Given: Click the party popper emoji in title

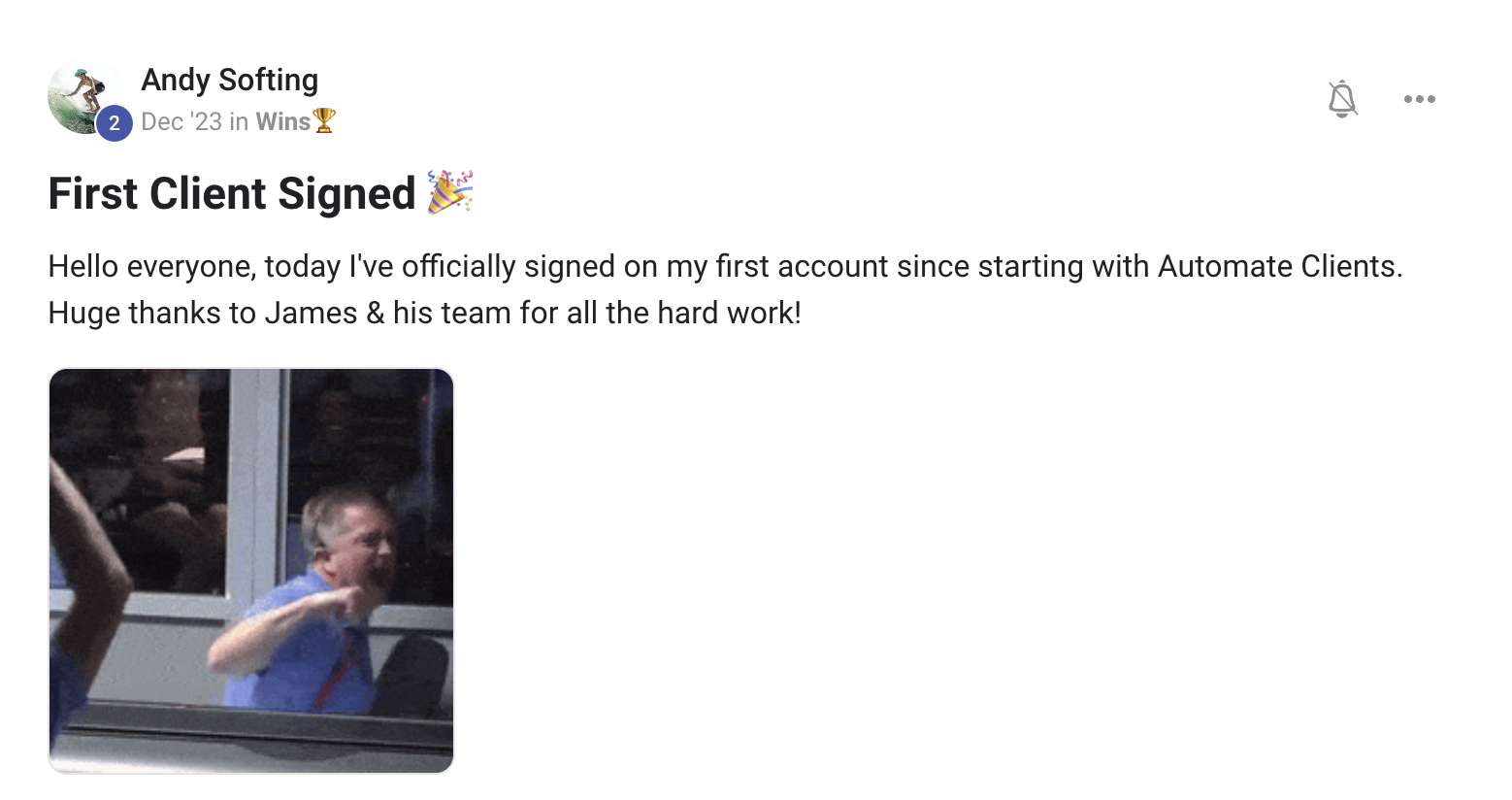Looking at the screenshot, I should coord(450,191).
